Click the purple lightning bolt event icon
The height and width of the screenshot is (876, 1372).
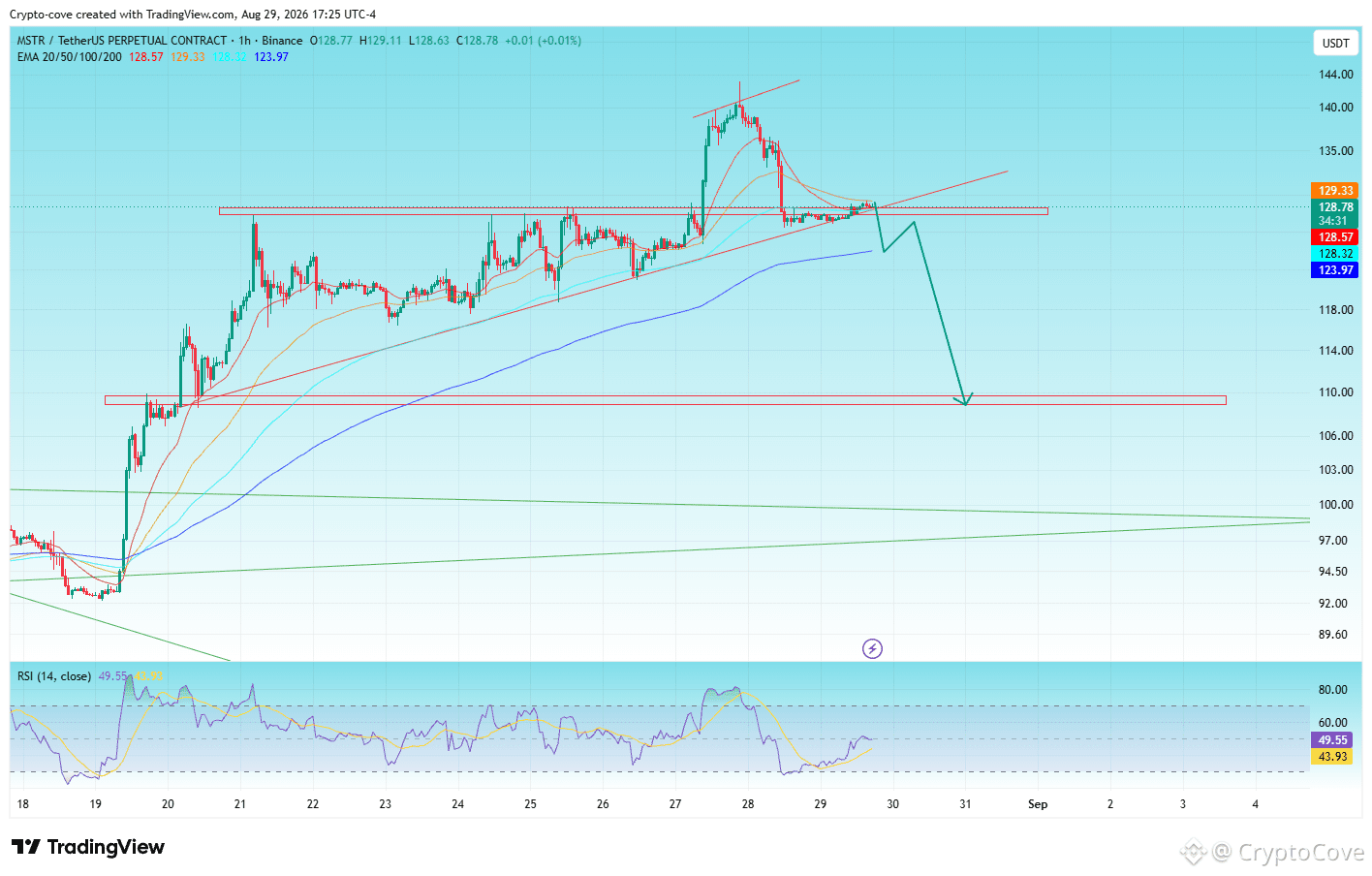click(872, 649)
